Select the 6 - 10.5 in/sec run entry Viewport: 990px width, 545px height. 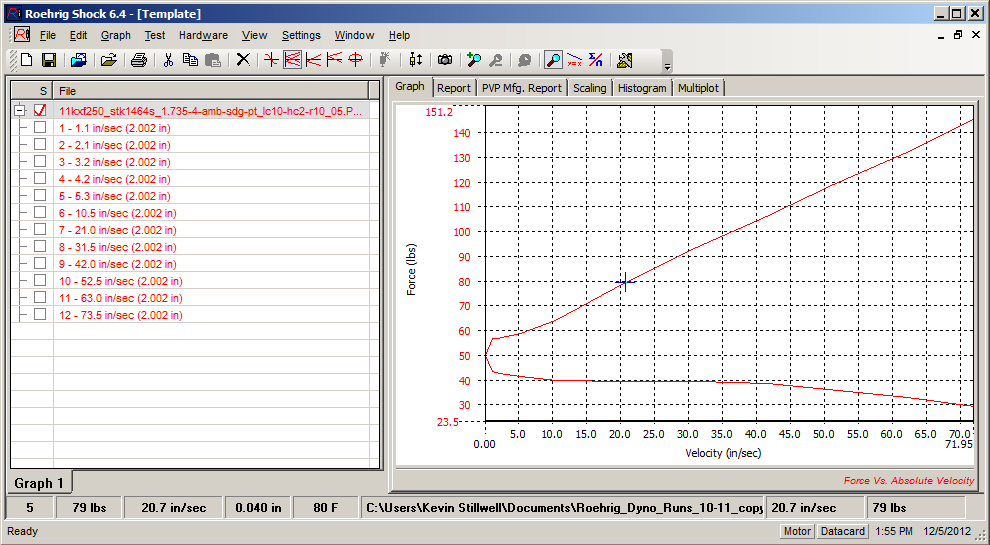[x=118, y=213]
